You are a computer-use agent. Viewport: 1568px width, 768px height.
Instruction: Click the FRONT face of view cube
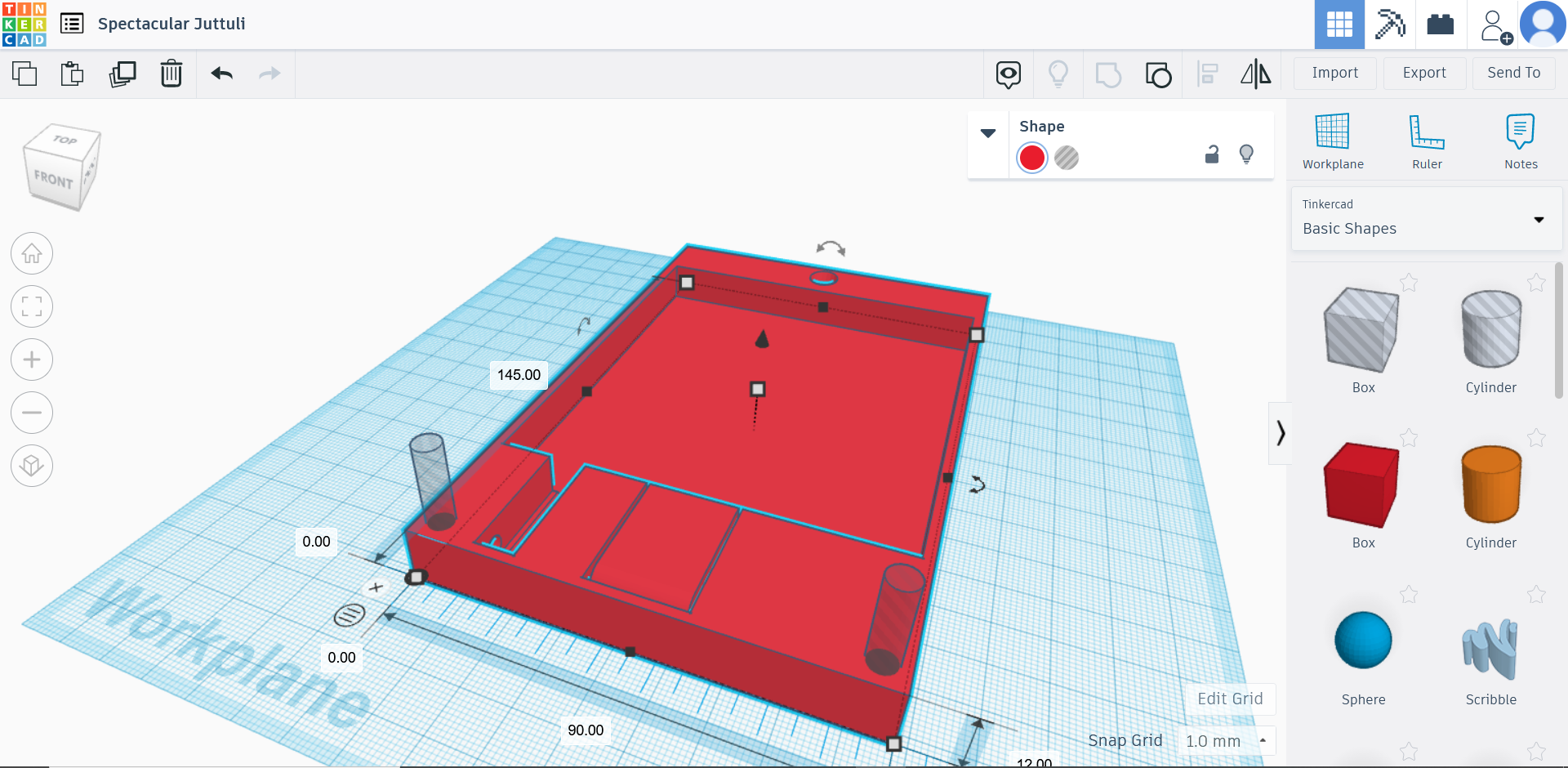tap(54, 179)
